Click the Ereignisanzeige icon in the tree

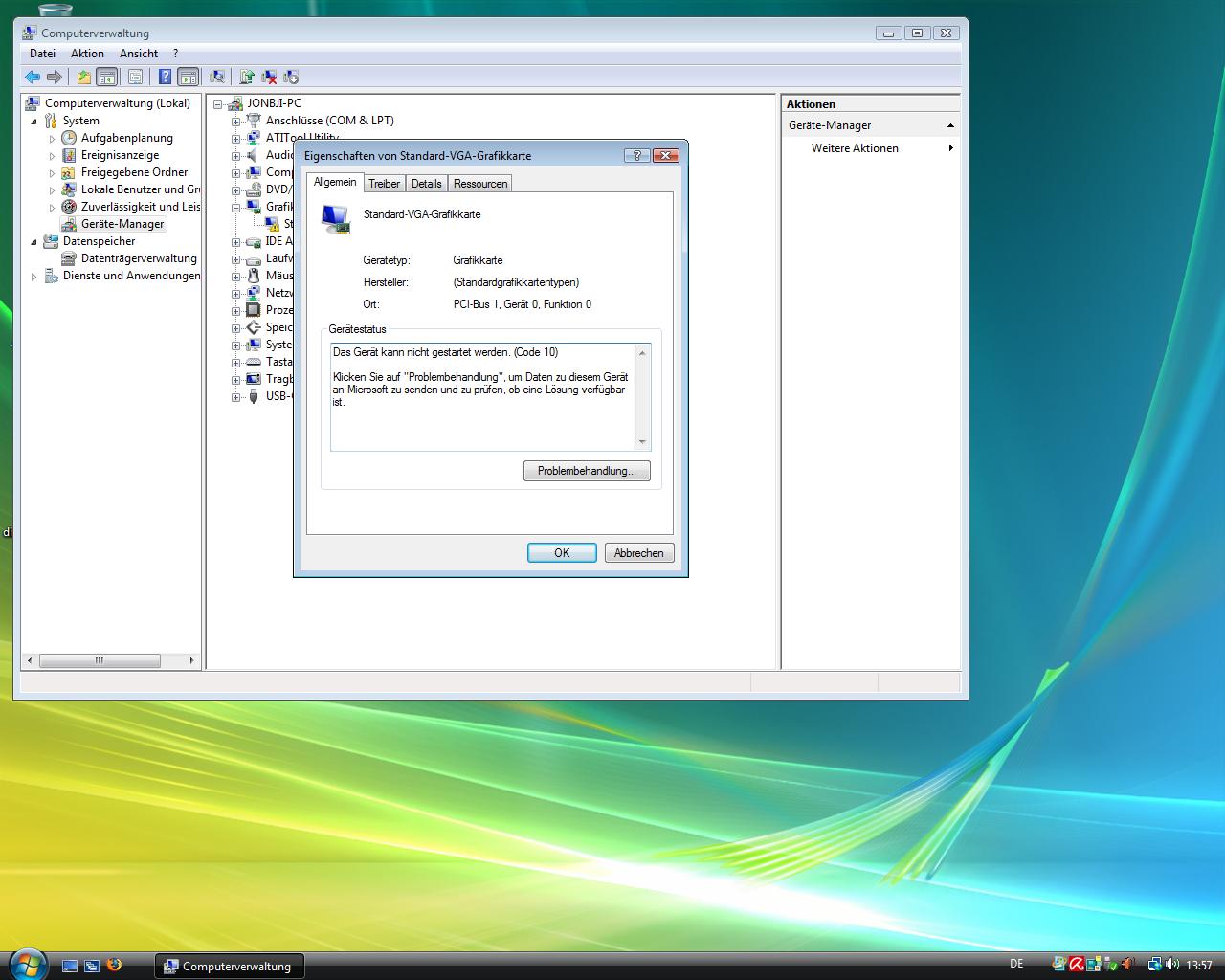pos(69,155)
